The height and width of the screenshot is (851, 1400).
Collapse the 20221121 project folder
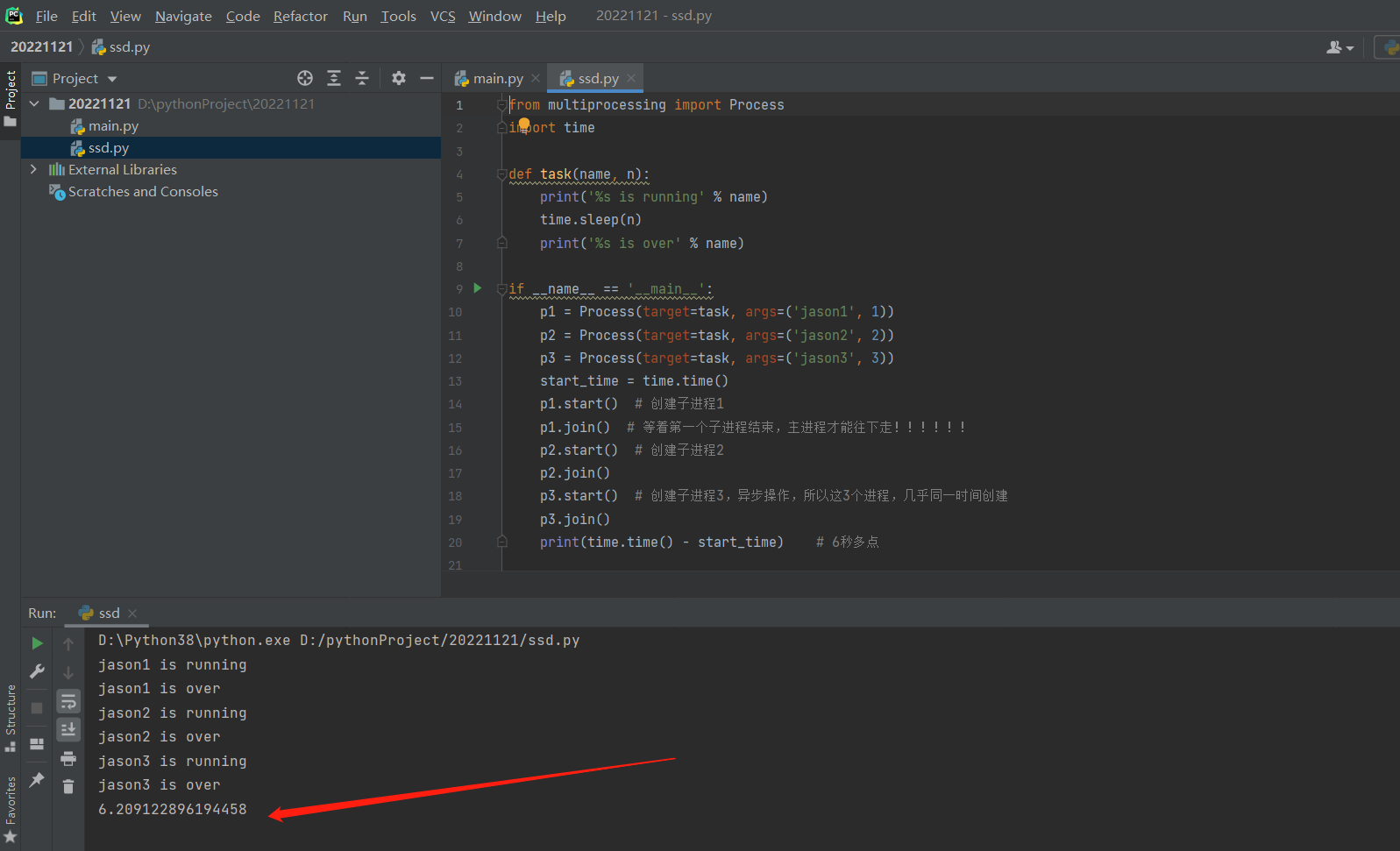(34, 103)
